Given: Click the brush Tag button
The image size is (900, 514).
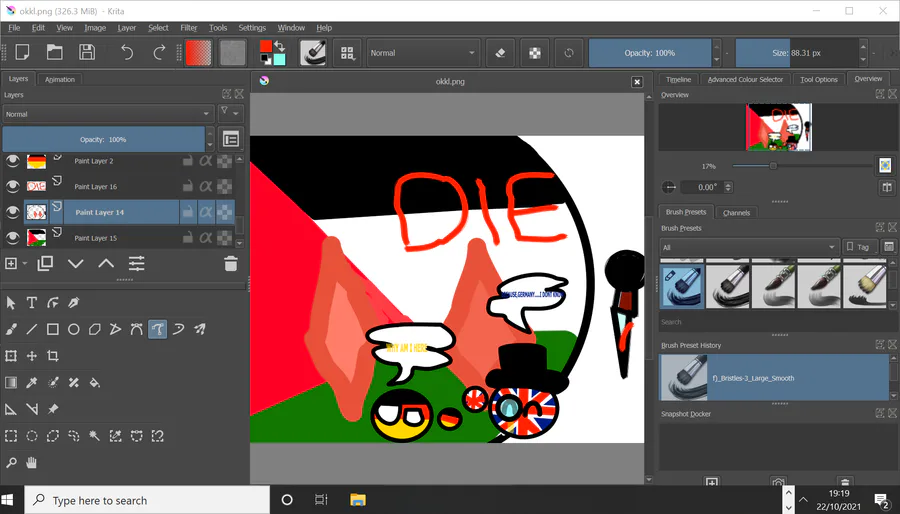Looking at the screenshot, I should point(859,247).
